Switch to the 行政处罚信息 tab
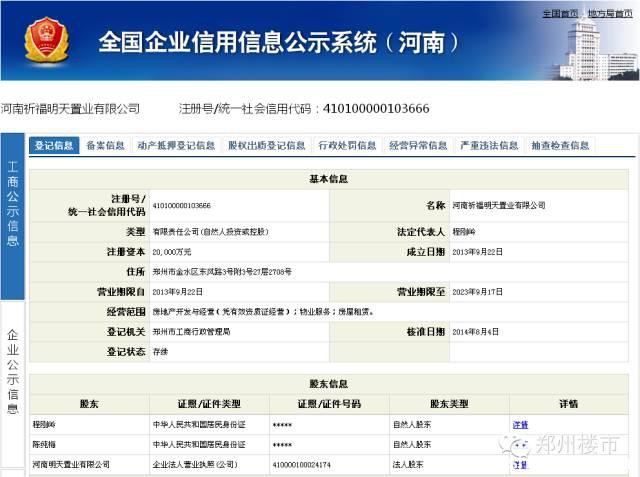 click(x=347, y=145)
